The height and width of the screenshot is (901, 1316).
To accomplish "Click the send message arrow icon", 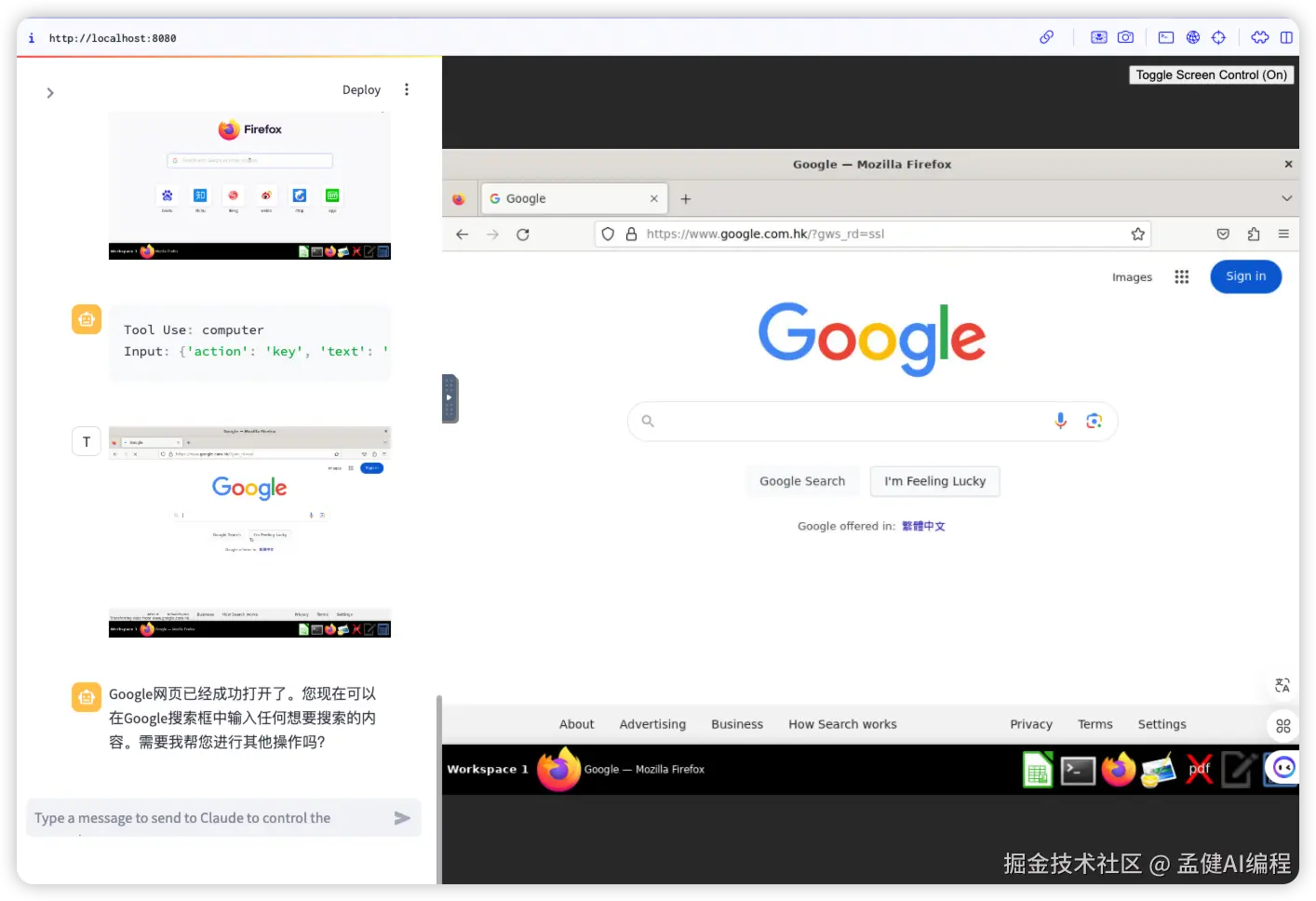I will [402, 818].
